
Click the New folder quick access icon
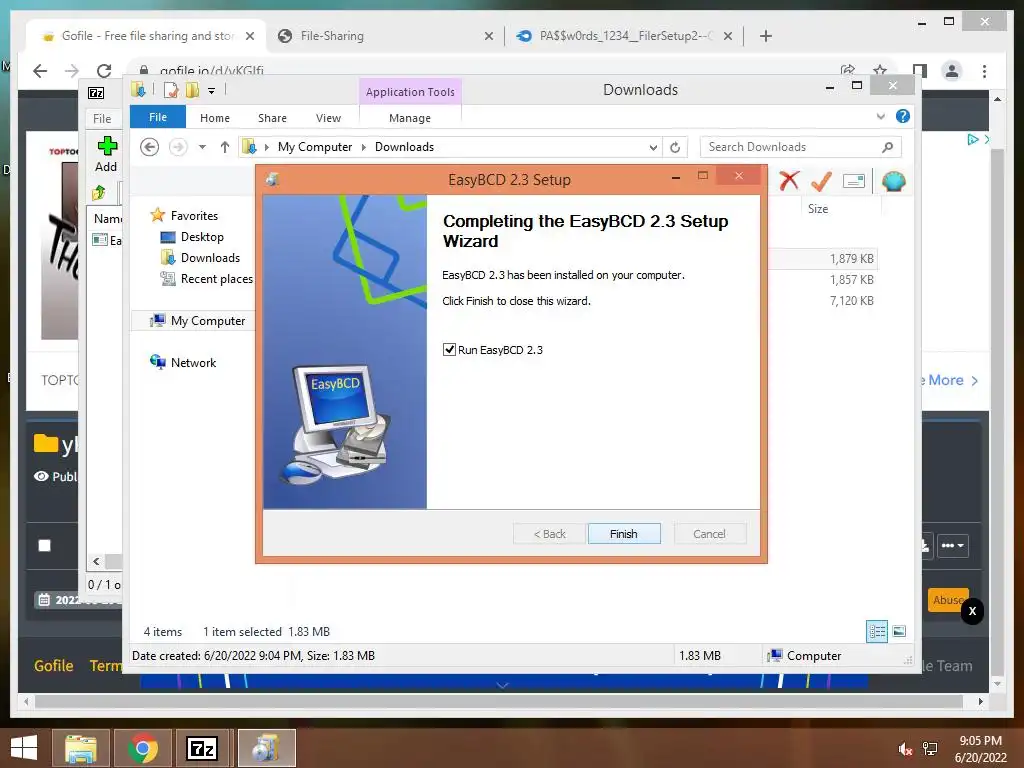point(192,90)
